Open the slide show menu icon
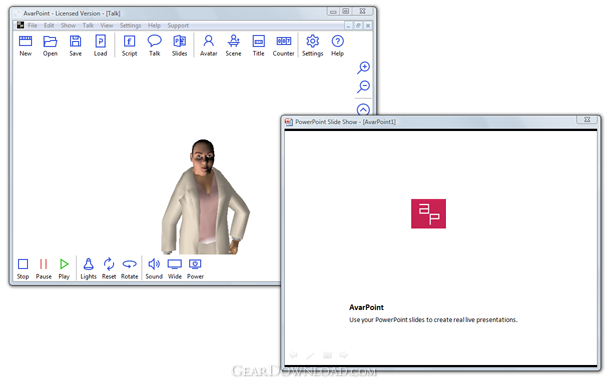Viewport: 608px width, 379px height. tap(327, 355)
